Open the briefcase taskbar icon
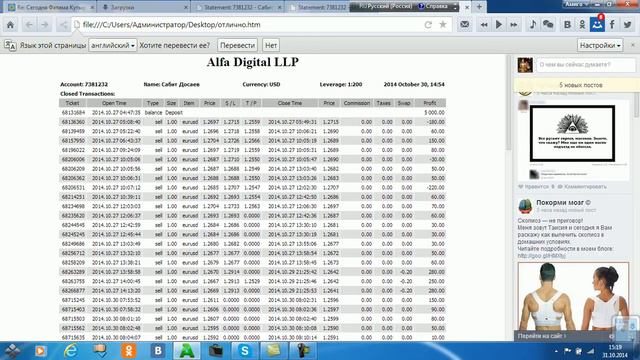 click(x=216, y=351)
